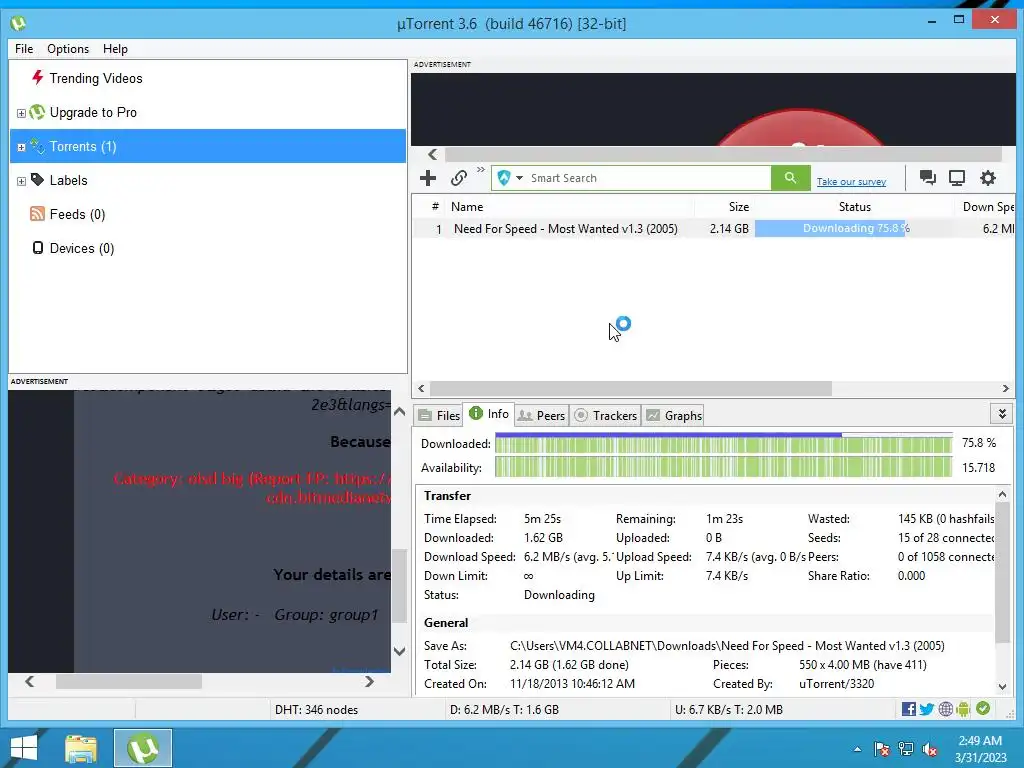Select Labels in the sidebar
Viewport: 1024px width, 768px height.
[69, 180]
